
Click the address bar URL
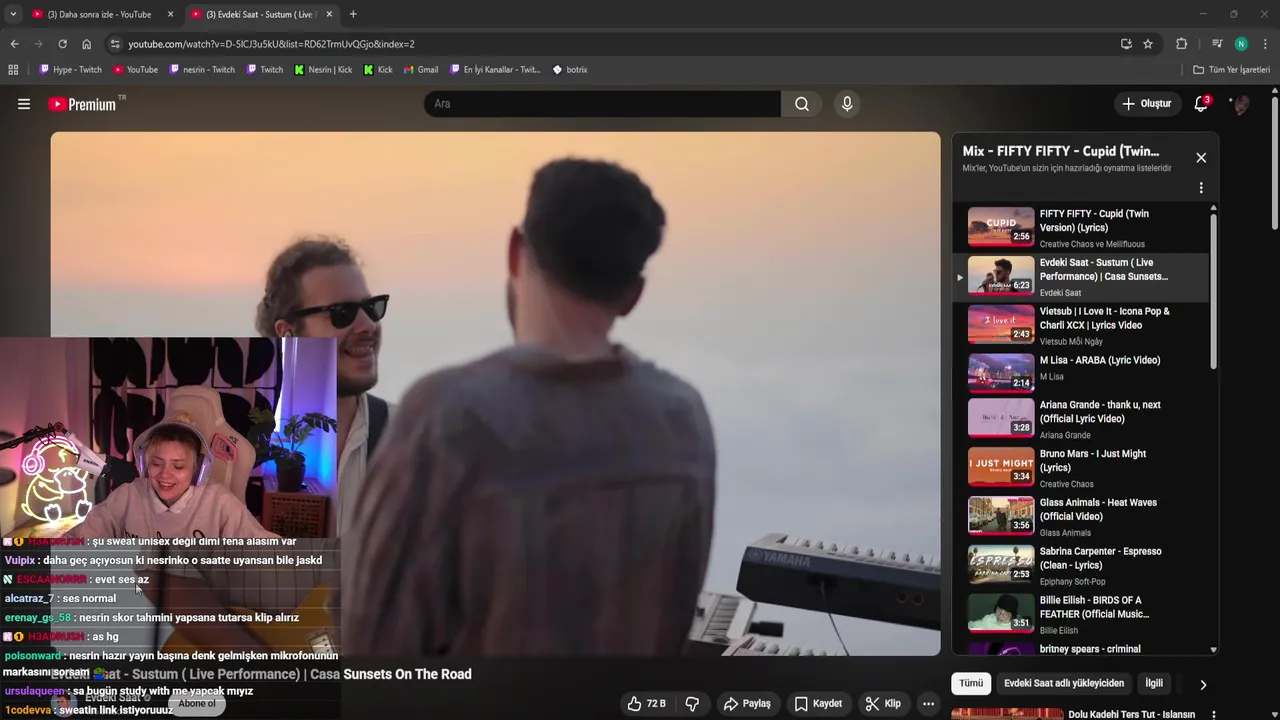[271, 44]
